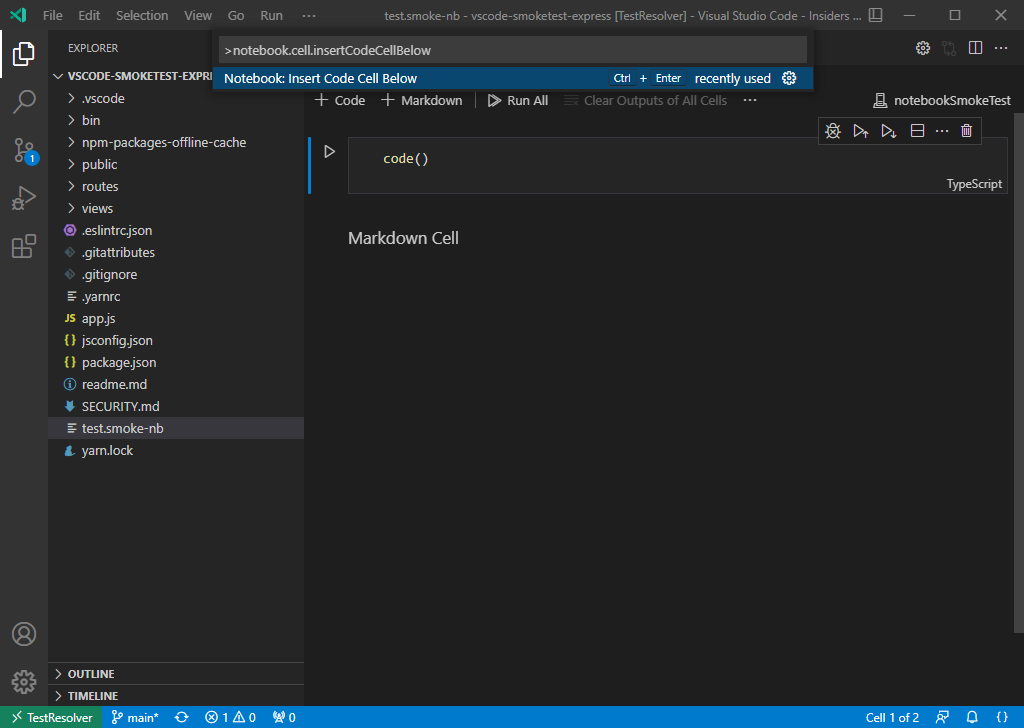Viewport: 1024px width, 728px height.
Task: Collapse the VSCODE-SMOKETEST-EXPRESS root folder
Action: (x=131, y=76)
